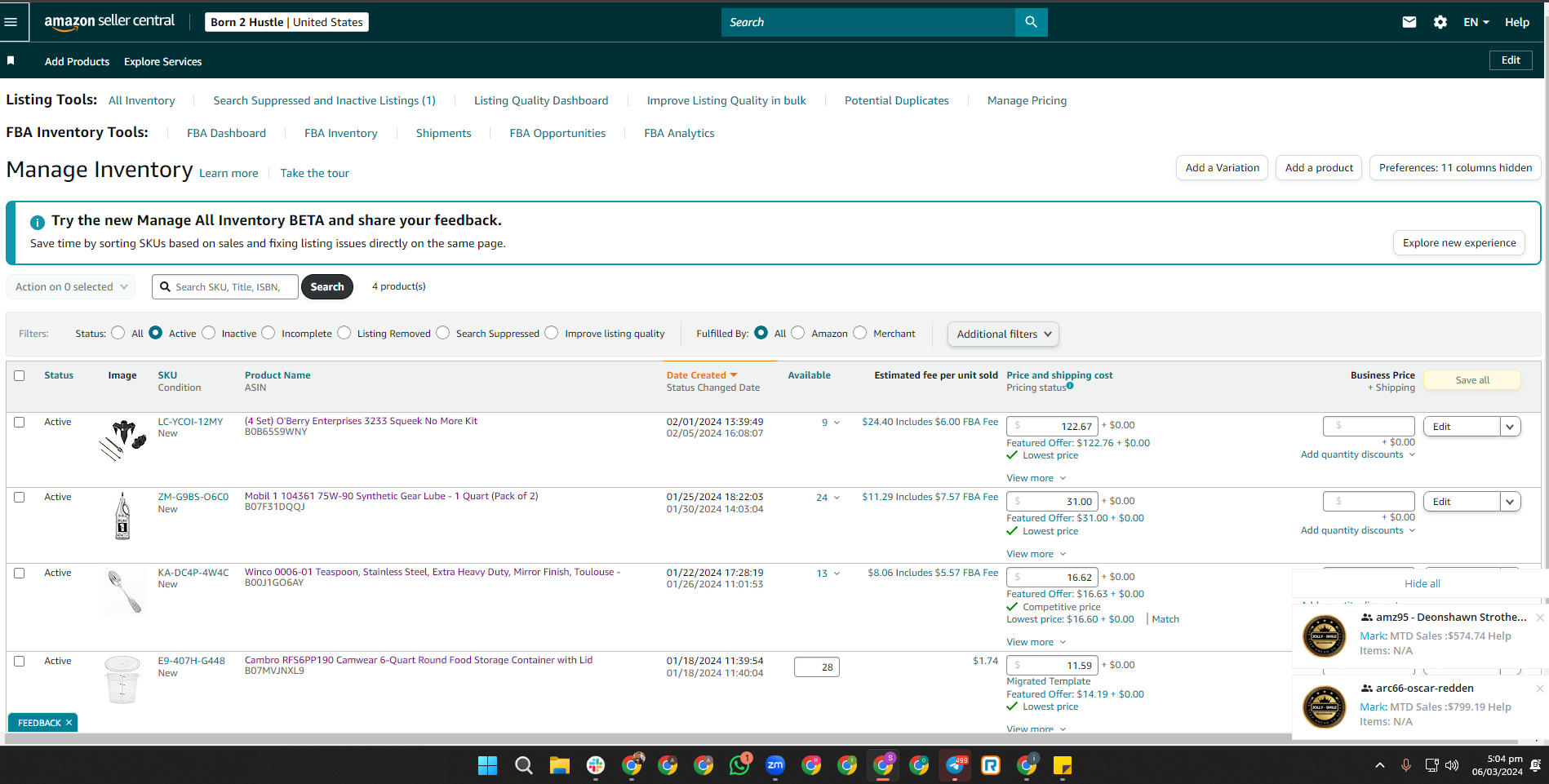Open Listing Quality Dashboard
The height and width of the screenshot is (784, 1549).
pyautogui.click(x=541, y=100)
